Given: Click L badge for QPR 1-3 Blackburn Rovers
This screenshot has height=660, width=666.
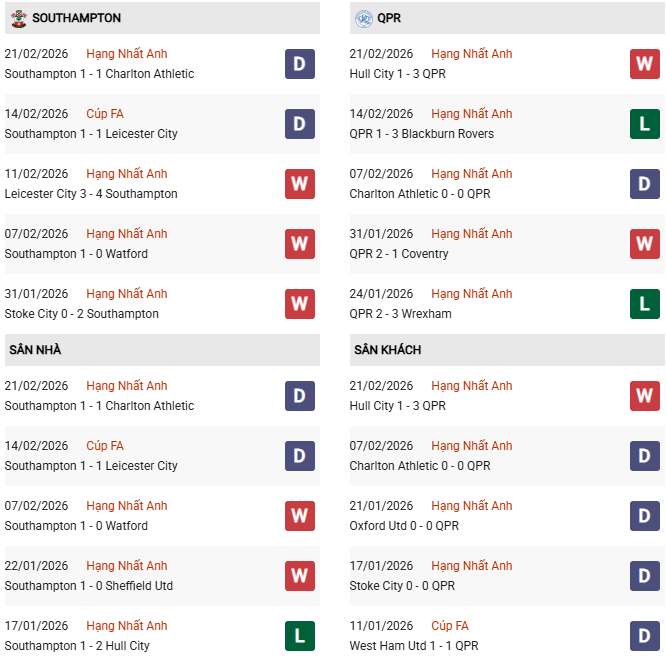Looking at the screenshot, I should coord(645,124).
